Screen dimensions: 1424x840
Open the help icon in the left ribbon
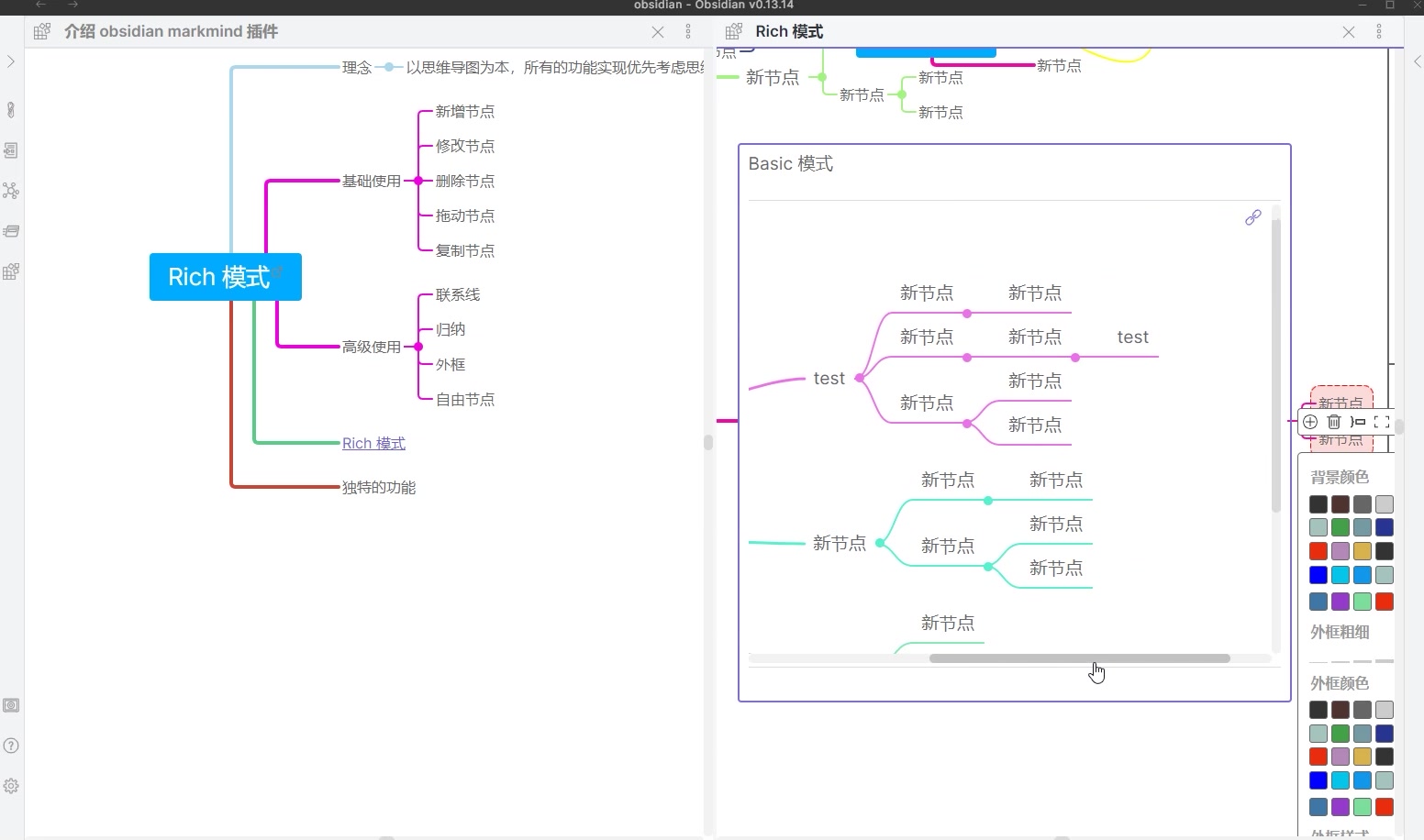pos(11,746)
